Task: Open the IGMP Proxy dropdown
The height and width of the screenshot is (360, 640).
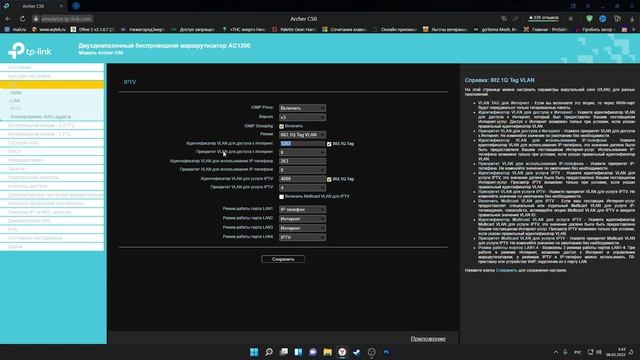Action: (x=302, y=108)
